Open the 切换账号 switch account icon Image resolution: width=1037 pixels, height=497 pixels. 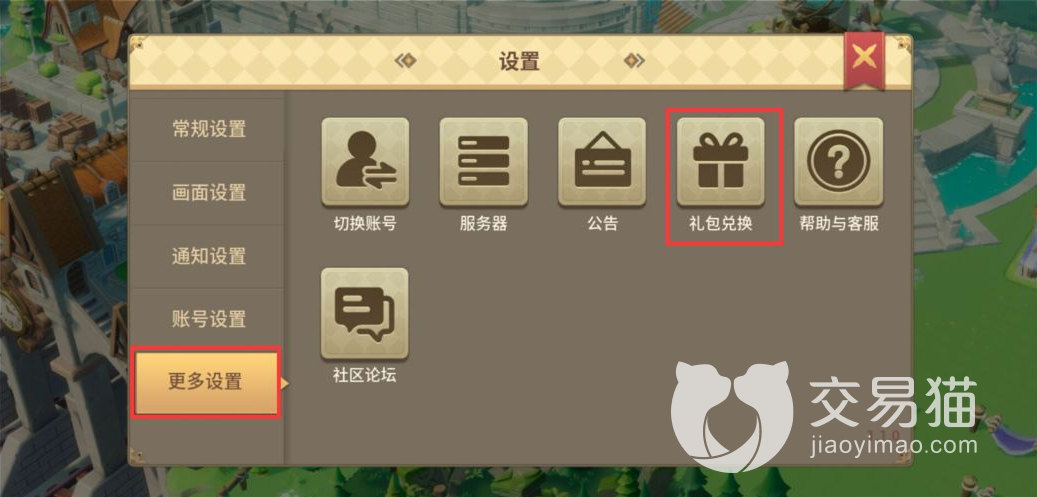pos(365,162)
